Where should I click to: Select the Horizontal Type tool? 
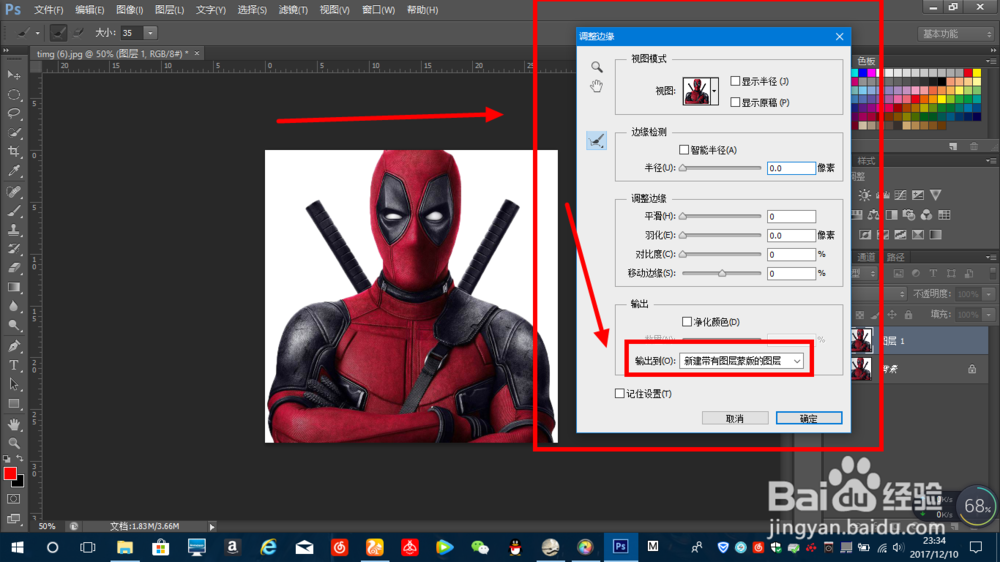coord(13,365)
